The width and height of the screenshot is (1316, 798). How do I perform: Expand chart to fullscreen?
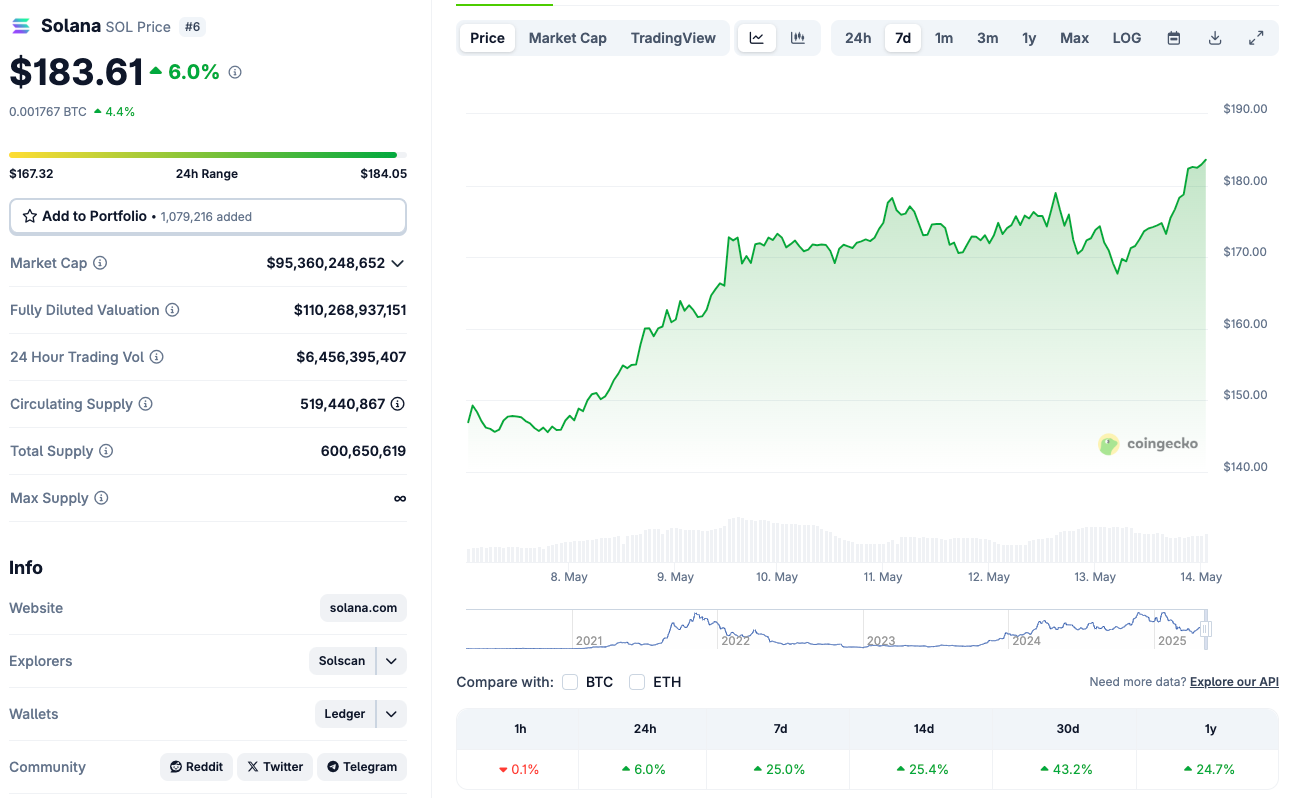click(1256, 38)
